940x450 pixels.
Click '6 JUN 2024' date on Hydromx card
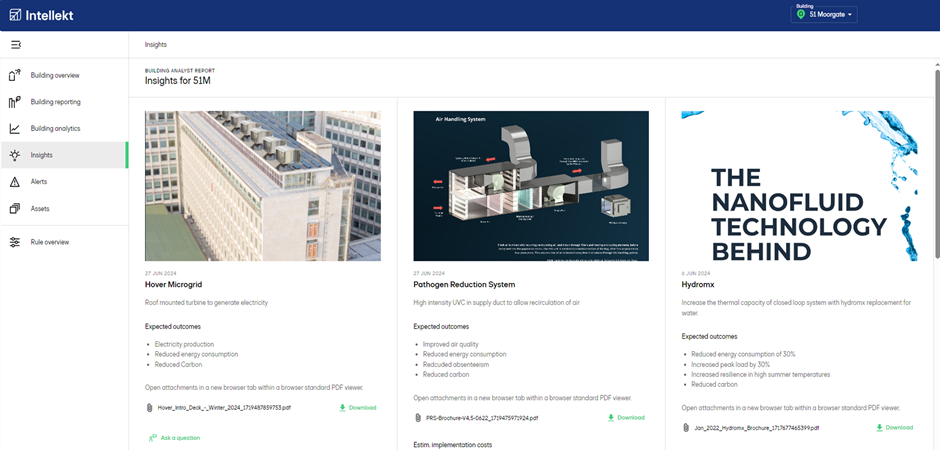pyautogui.click(x=694, y=273)
